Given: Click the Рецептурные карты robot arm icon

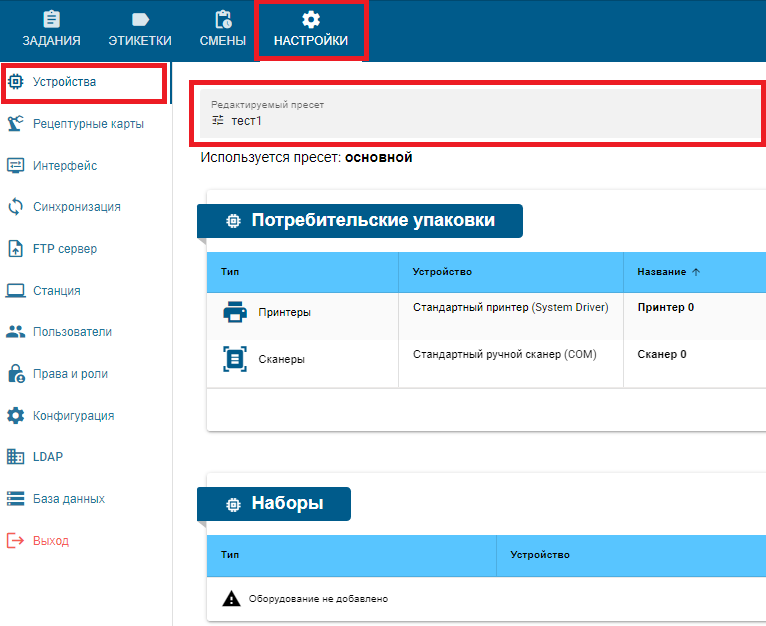Looking at the screenshot, I should (x=16, y=124).
